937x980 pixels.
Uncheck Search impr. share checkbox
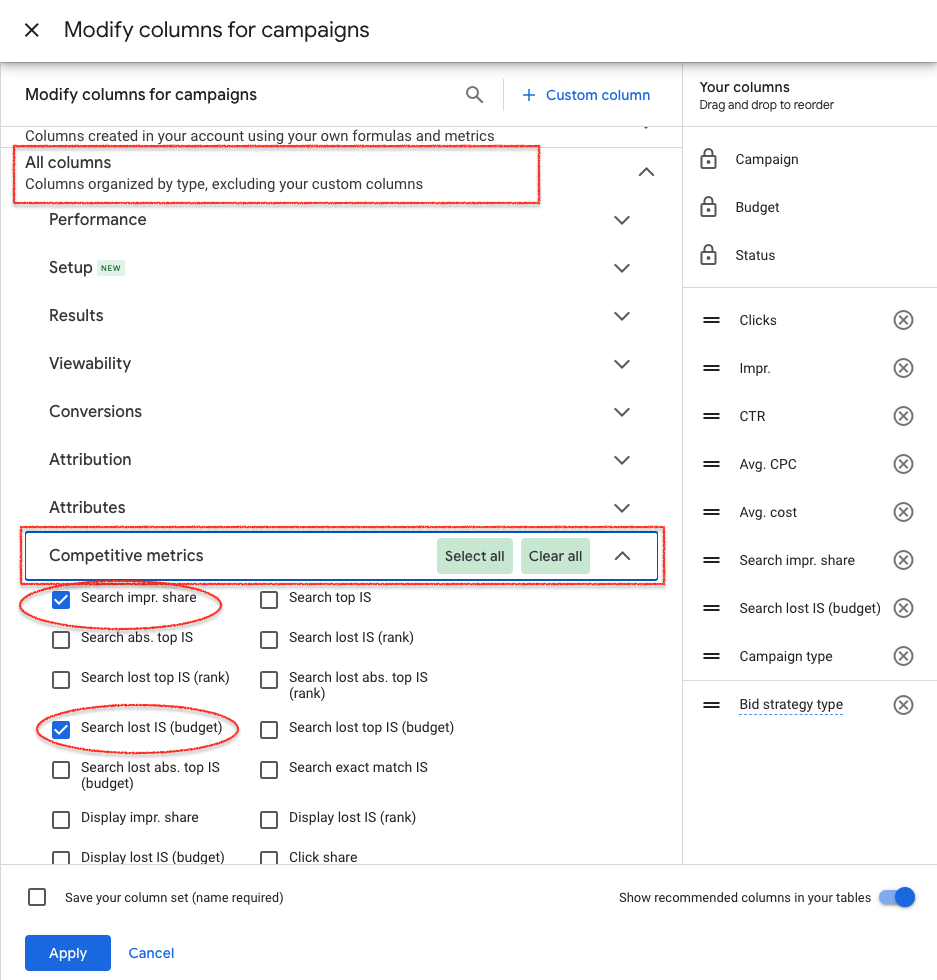point(61,600)
